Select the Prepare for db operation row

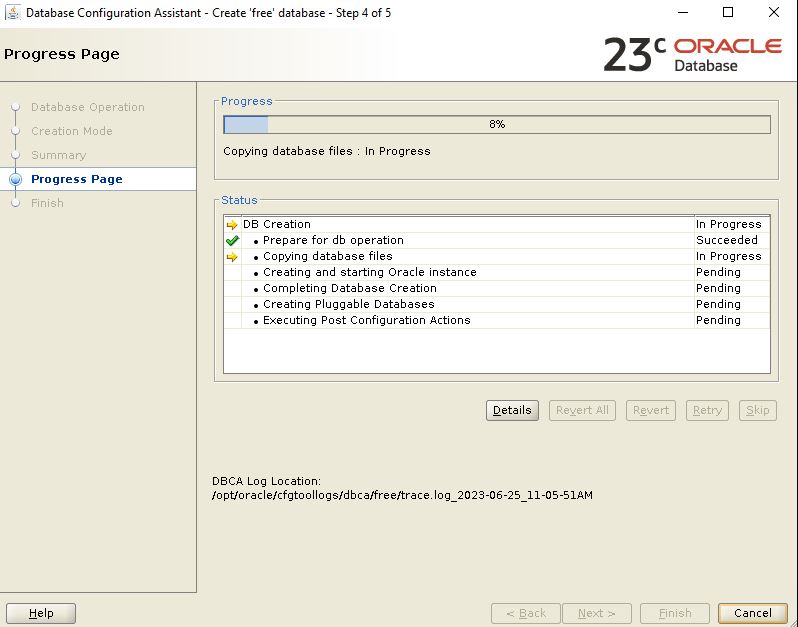coord(497,240)
